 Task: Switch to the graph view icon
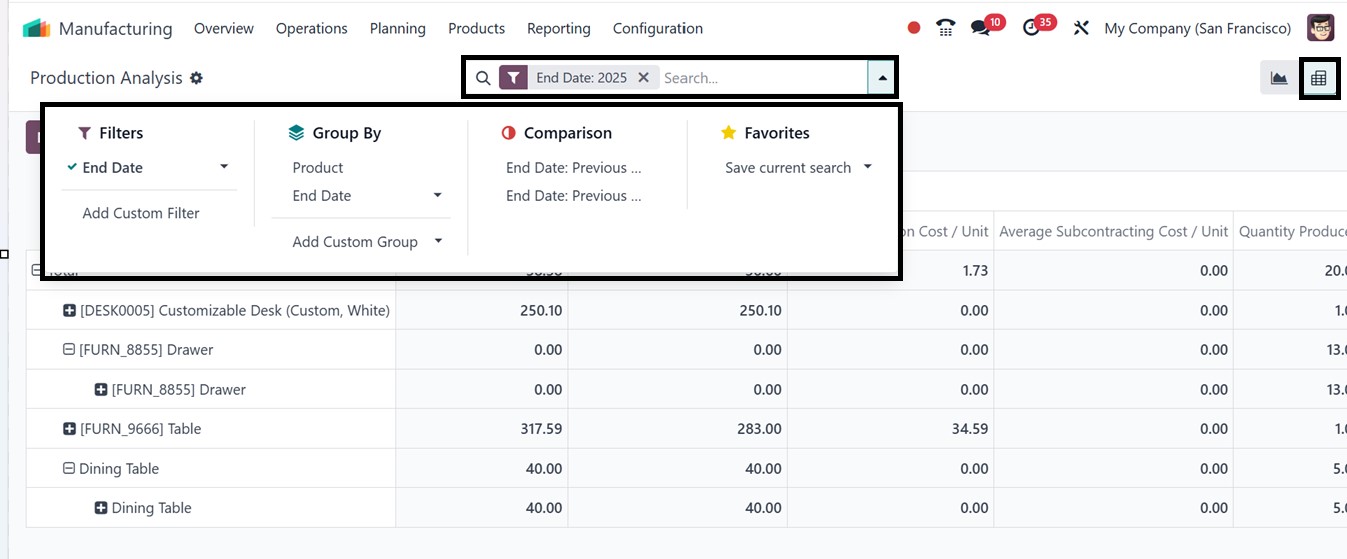[x=1279, y=78]
